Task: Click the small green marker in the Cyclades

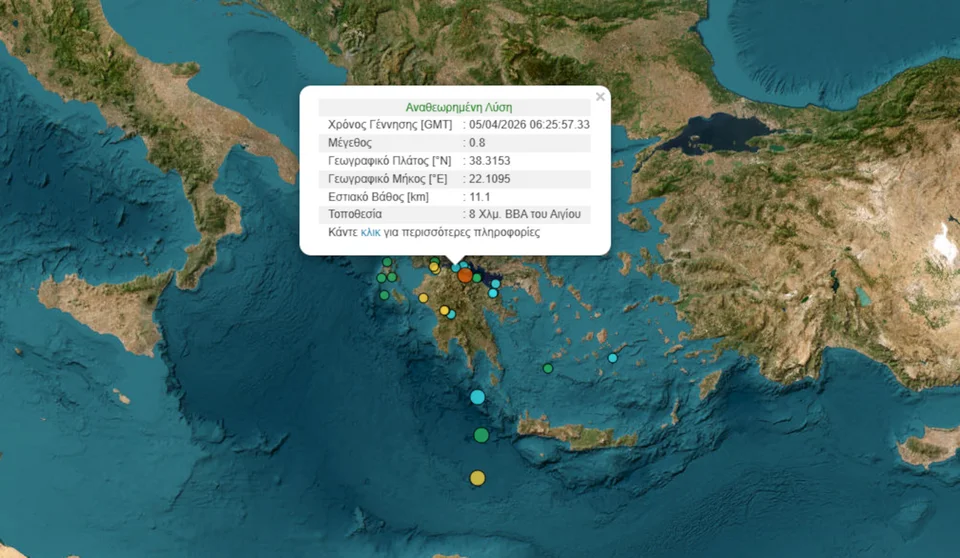Action: pyautogui.click(x=548, y=368)
